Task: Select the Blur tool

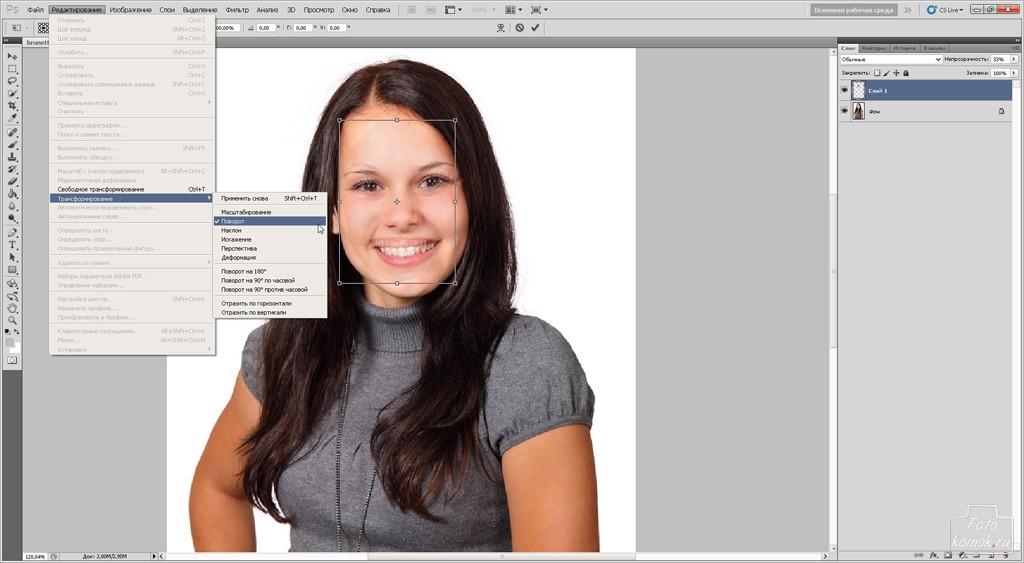Action: (12, 207)
